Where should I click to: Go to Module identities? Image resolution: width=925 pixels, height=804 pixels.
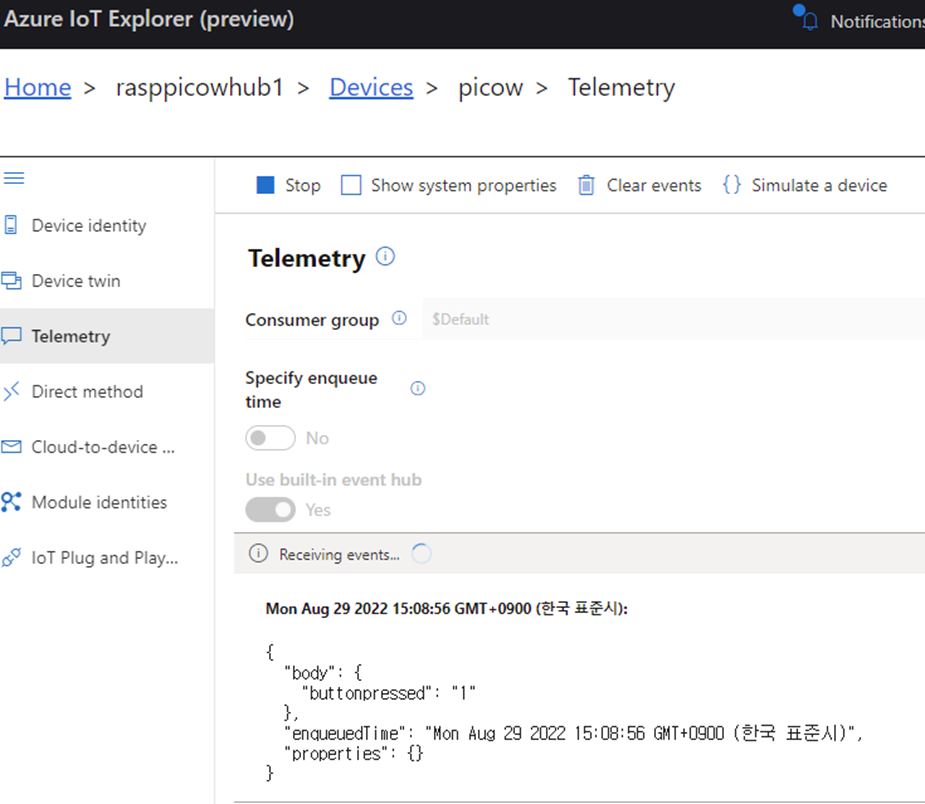(98, 502)
